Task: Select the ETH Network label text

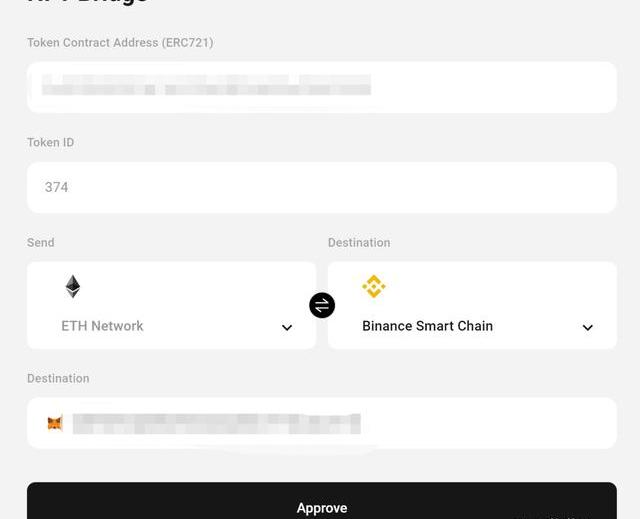Action: click(x=102, y=326)
